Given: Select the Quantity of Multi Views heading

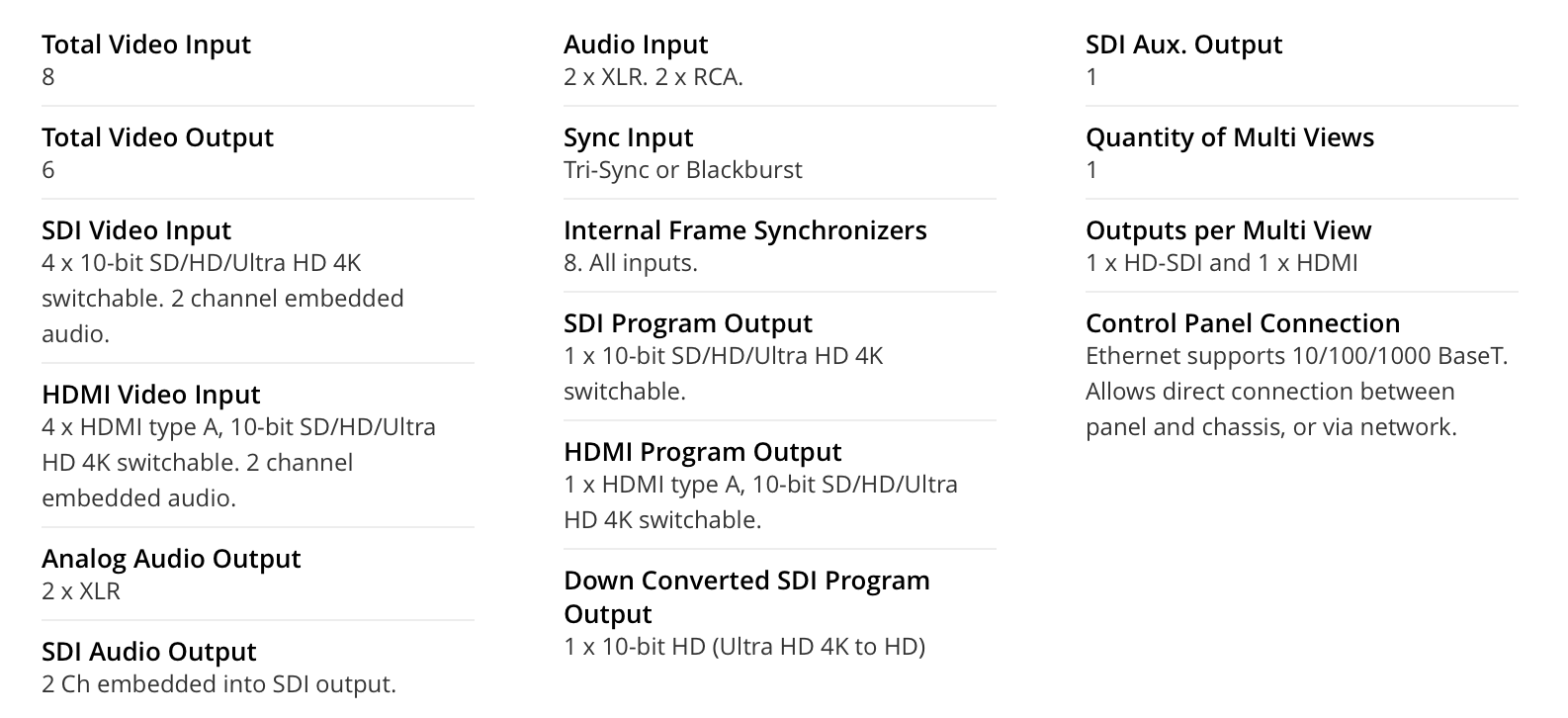Looking at the screenshot, I should tap(1230, 137).
